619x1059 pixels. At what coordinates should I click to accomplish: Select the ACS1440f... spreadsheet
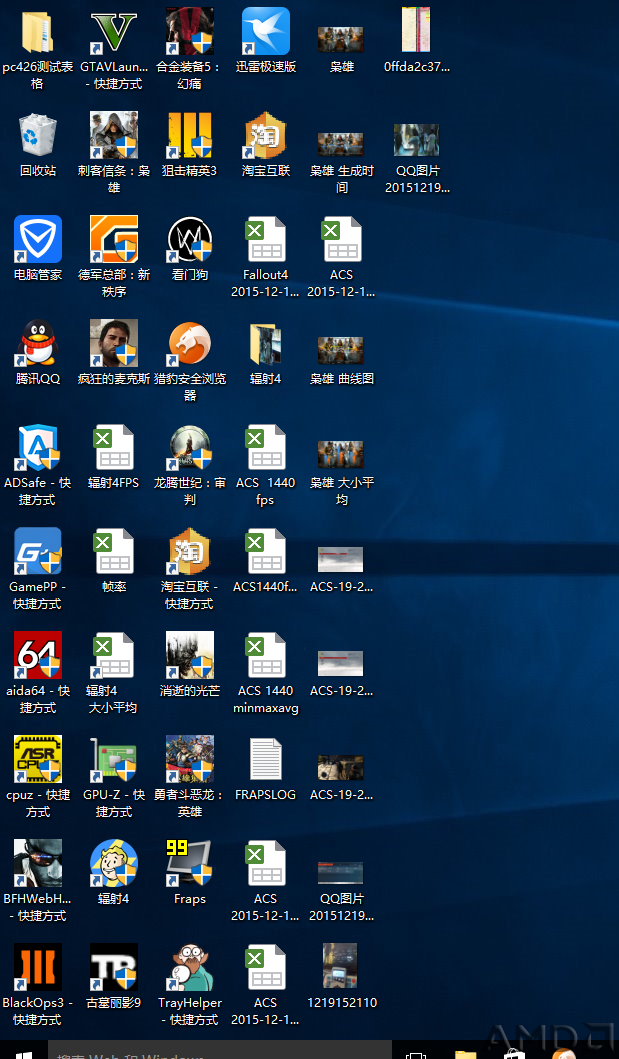(x=266, y=551)
